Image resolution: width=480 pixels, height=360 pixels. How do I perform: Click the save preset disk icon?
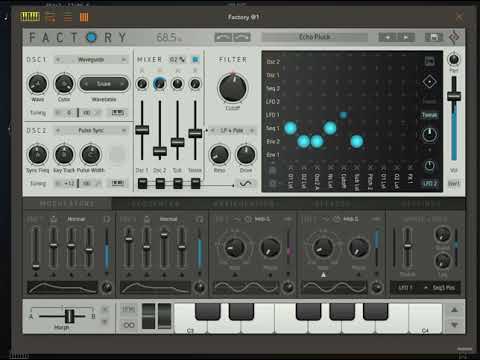(433, 37)
